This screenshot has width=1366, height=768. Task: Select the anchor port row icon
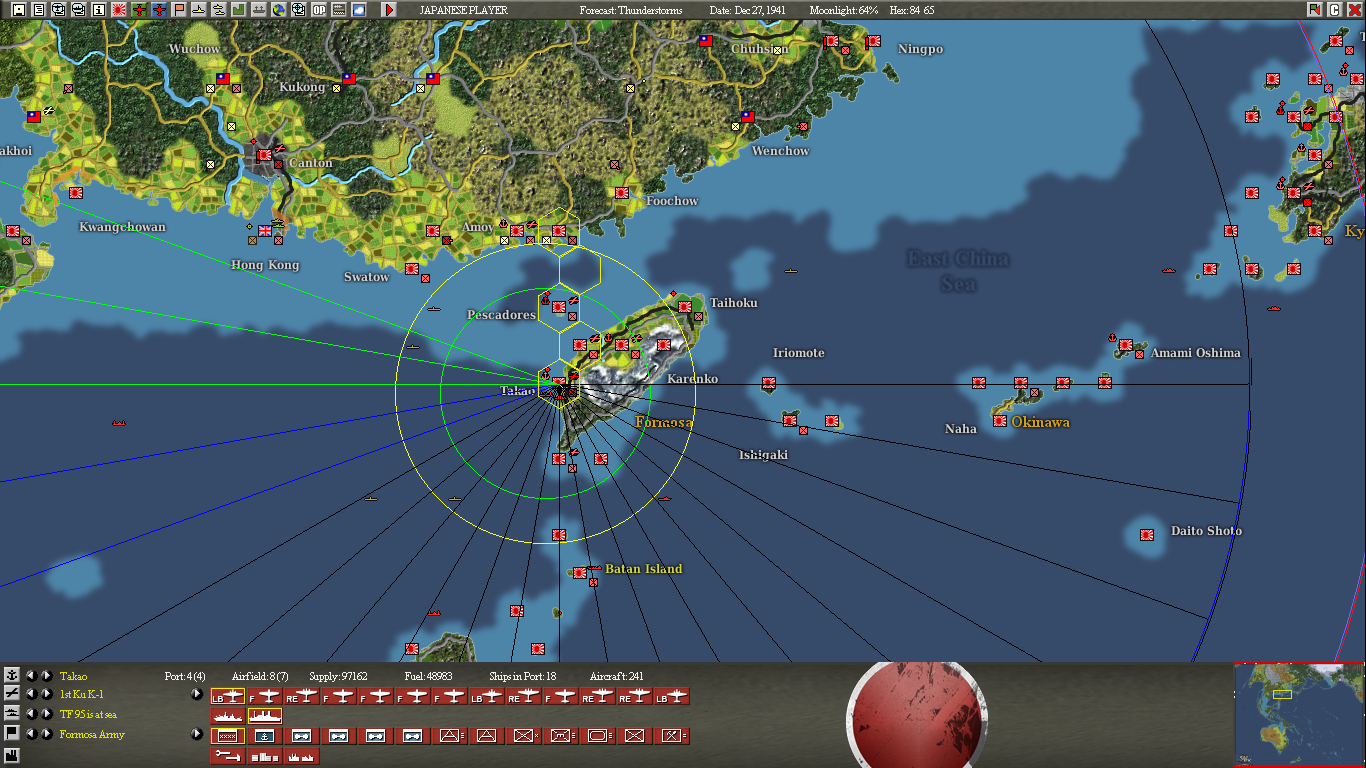(x=11, y=676)
